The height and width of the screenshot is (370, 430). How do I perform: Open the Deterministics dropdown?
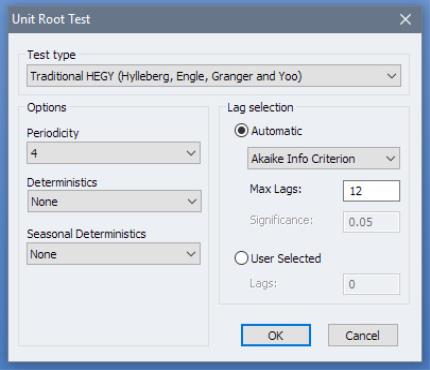point(114,201)
